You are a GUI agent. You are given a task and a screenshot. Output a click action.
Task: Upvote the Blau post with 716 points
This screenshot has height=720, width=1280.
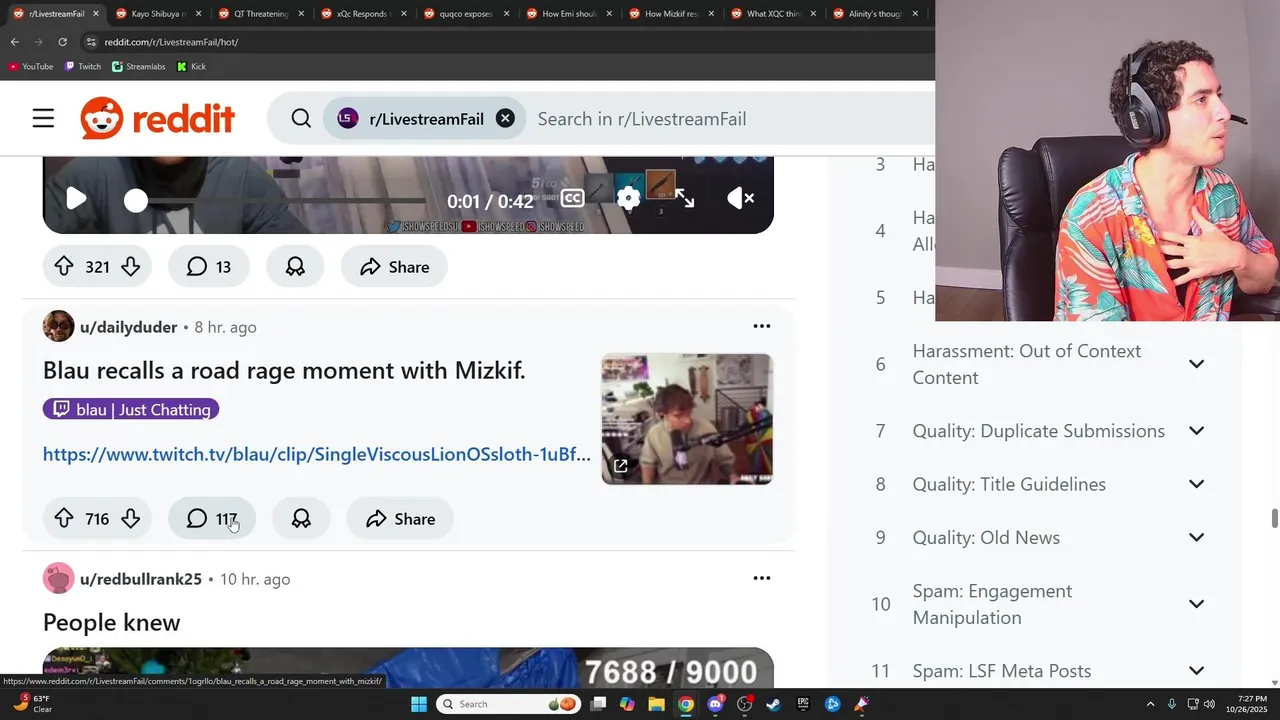pyautogui.click(x=64, y=519)
